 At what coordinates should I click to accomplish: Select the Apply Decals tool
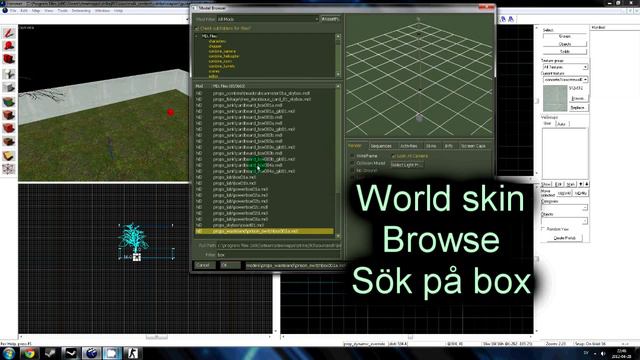9,128
